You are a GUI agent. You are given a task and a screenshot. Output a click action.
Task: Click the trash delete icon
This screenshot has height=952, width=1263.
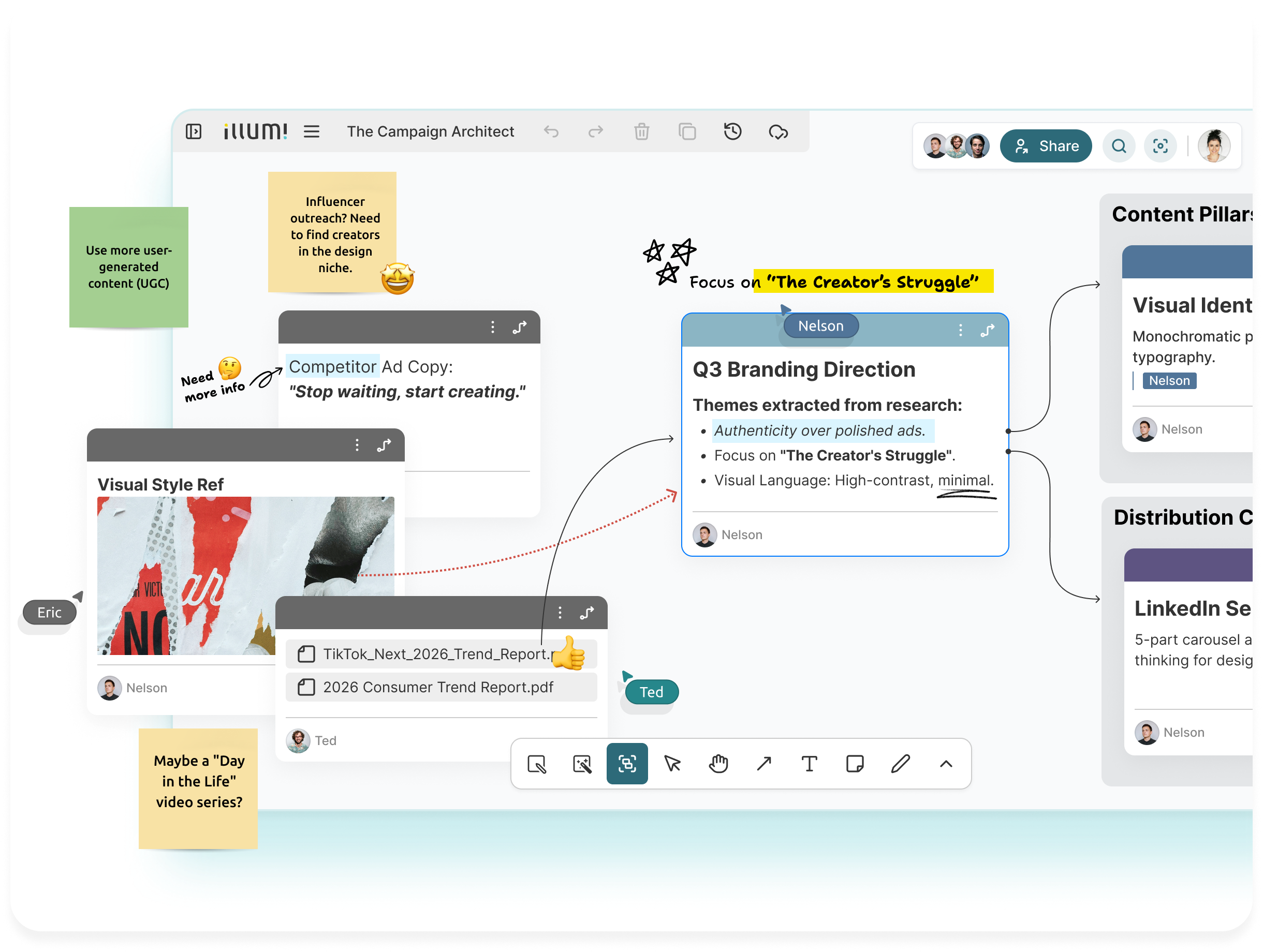coord(641,132)
